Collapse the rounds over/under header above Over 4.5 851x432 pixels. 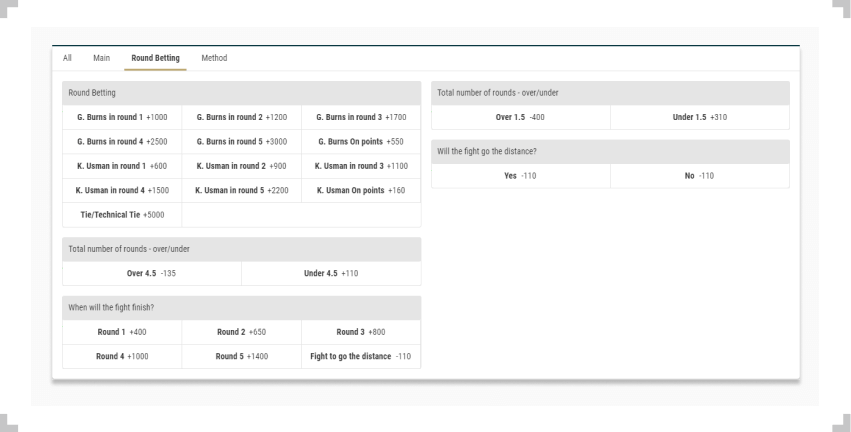coord(242,249)
